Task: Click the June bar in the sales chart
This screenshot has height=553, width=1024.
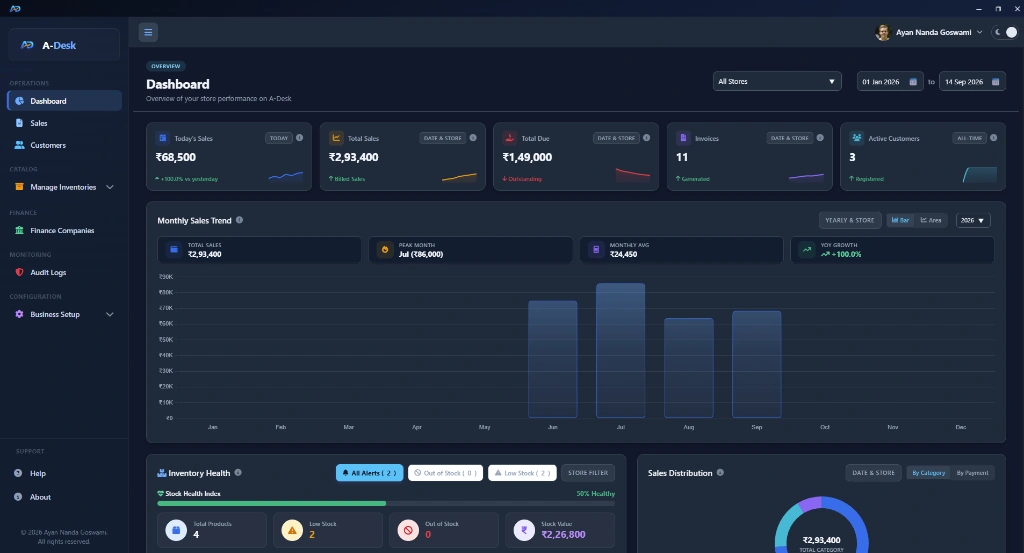Action: point(552,359)
